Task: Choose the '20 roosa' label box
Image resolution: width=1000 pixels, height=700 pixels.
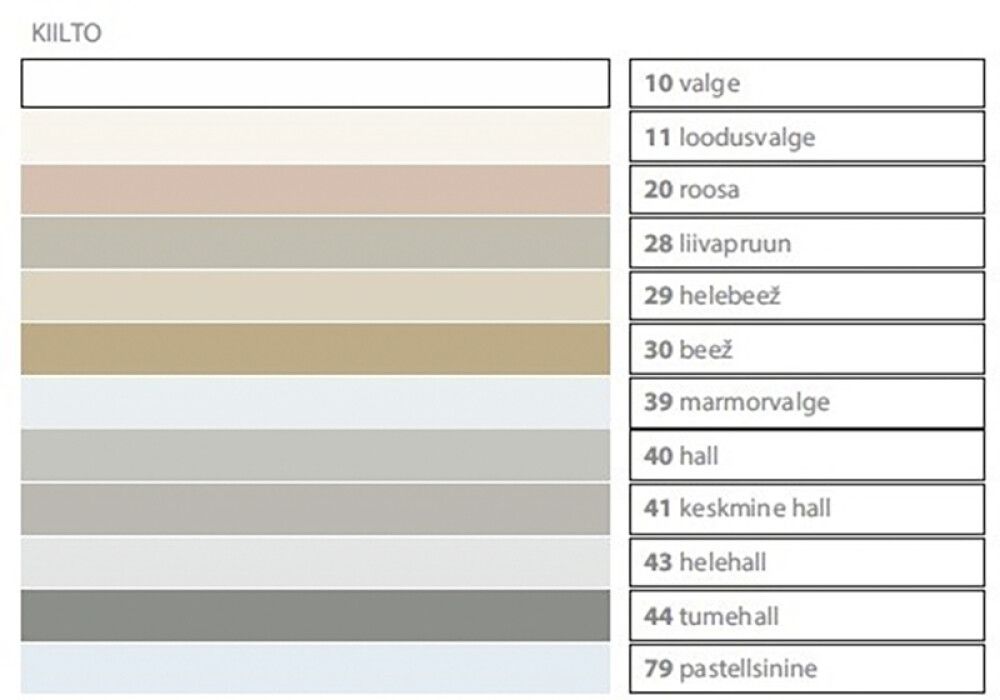Action: 806,189
